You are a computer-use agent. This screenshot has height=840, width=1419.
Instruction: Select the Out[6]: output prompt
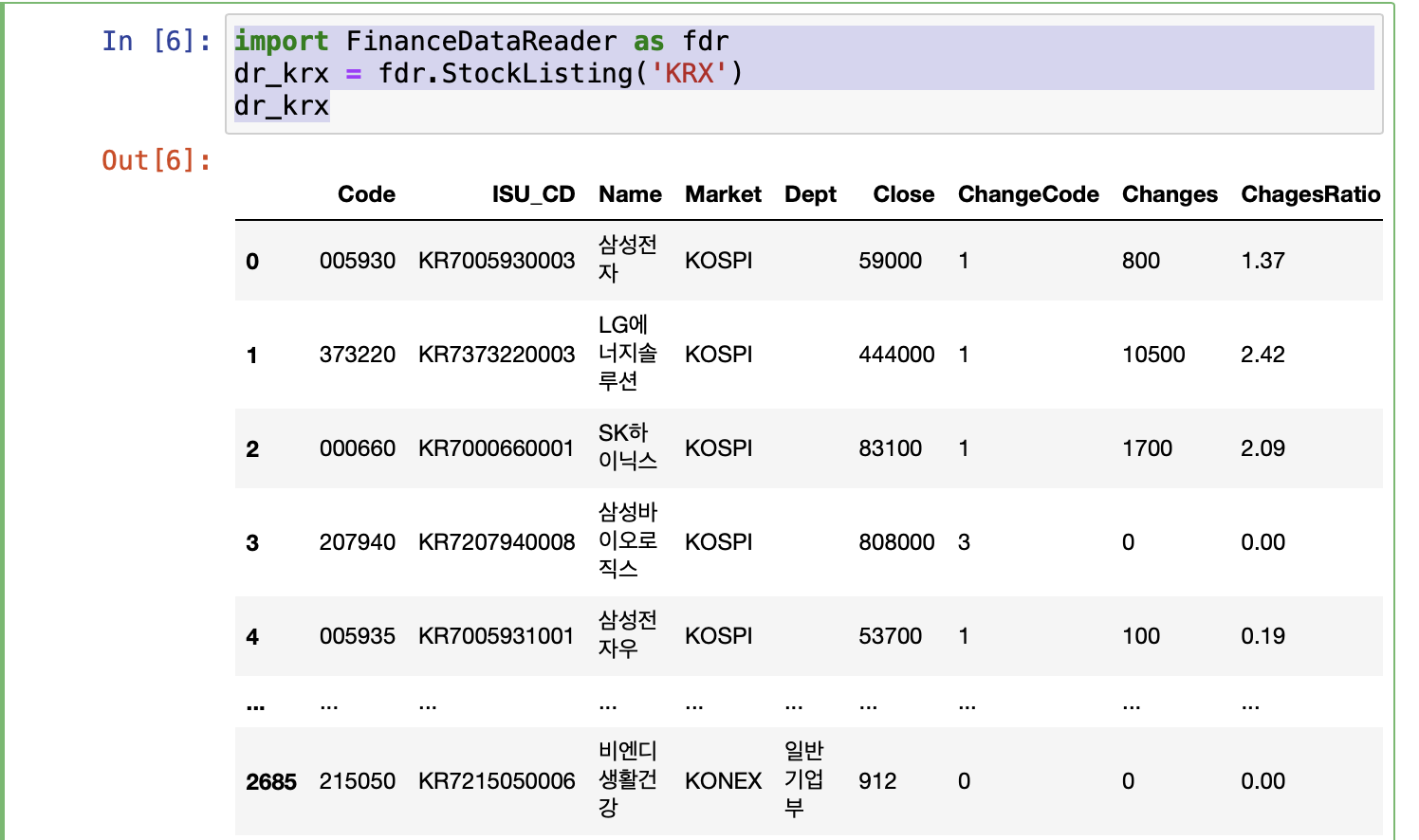point(157,160)
